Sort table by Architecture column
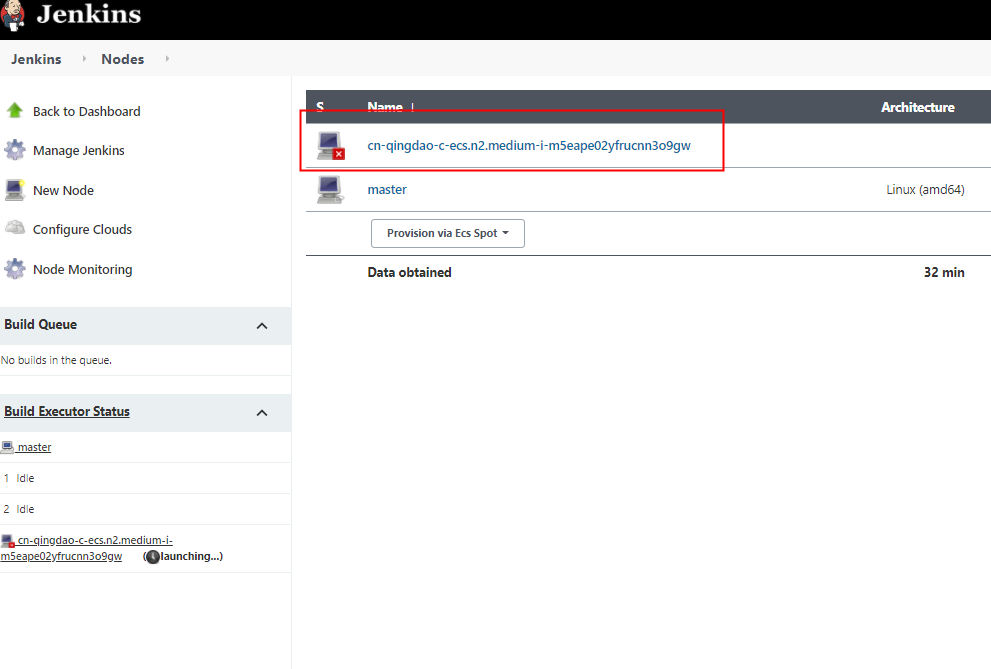 [918, 107]
